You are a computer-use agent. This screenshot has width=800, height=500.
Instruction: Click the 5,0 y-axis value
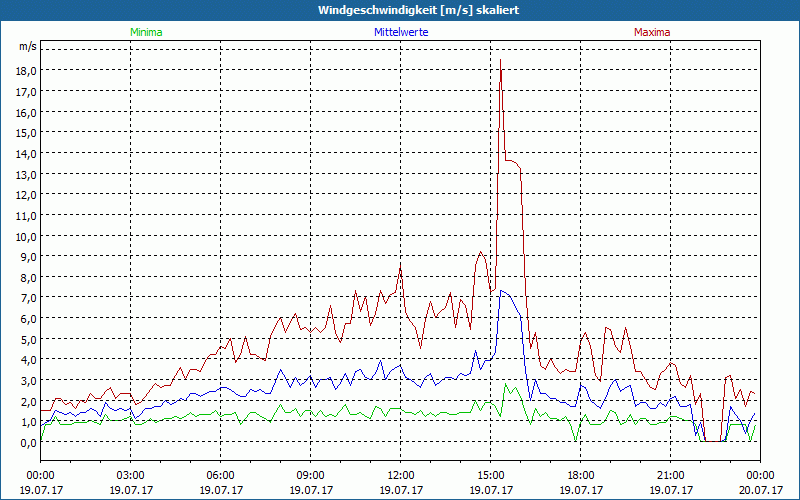coord(30,340)
